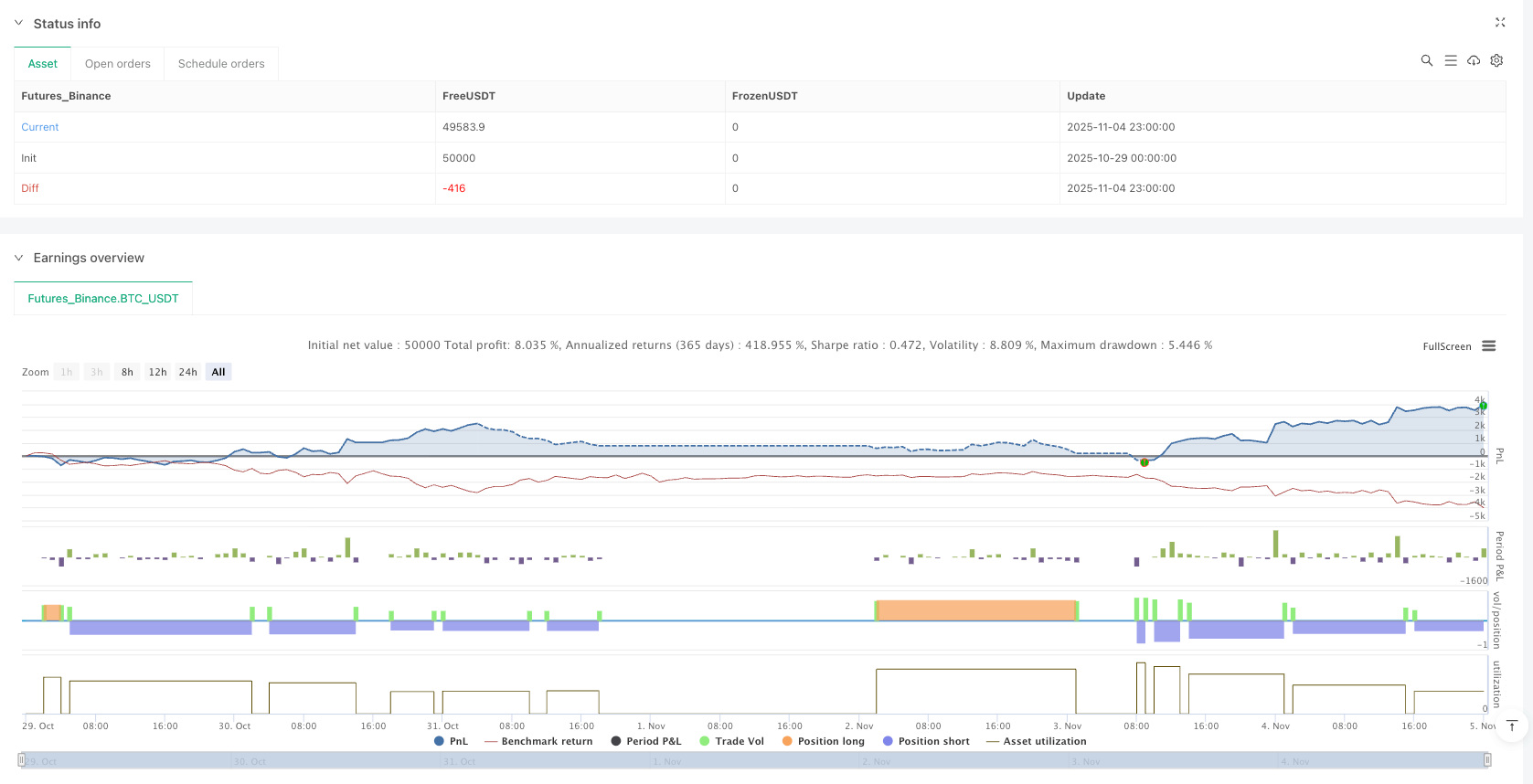This screenshot has height=784, width=1533.
Task: Click the FullScreen chart button
Action: (x=1446, y=346)
